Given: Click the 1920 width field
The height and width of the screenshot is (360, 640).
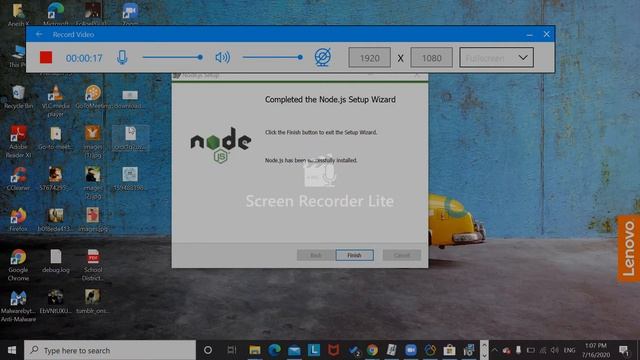Looking at the screenshot, I should pos(369,58).
